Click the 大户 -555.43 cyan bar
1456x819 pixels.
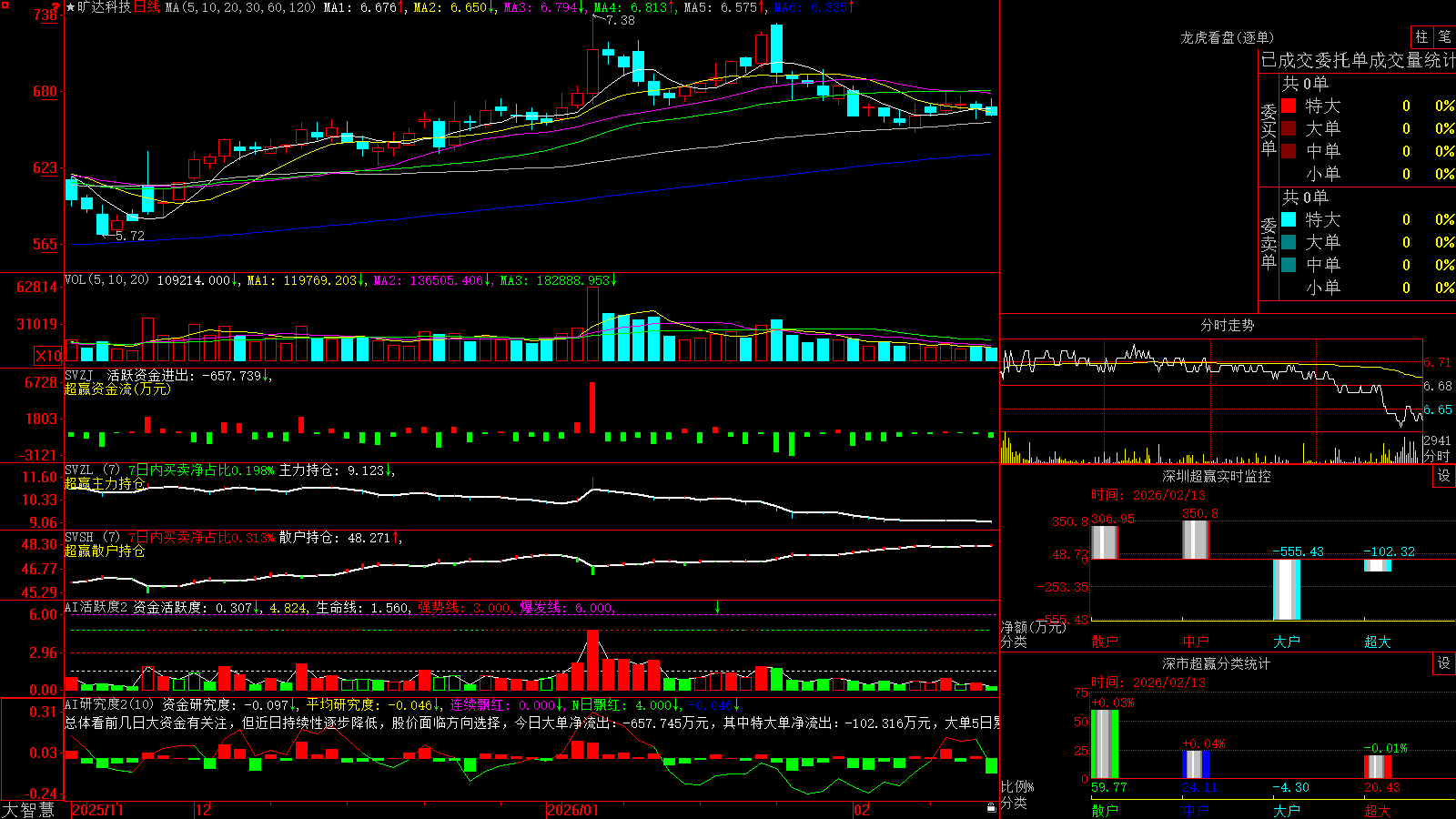click(x=1287, y=590)
